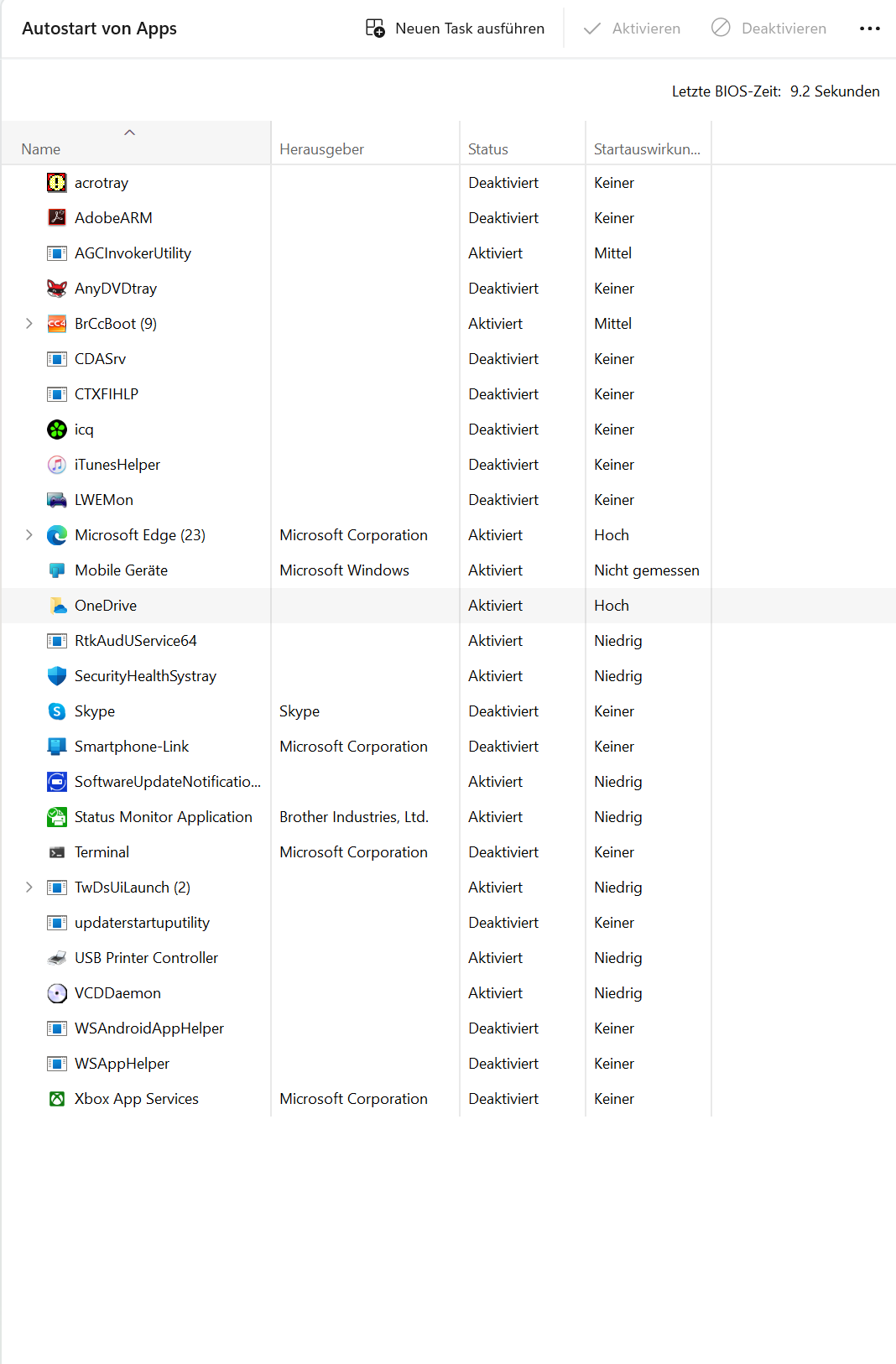Screen dimensions: 896x1364
Task: Click the Mobile Geräte icon
Action: pyautogui.click(x=56, y=570)
